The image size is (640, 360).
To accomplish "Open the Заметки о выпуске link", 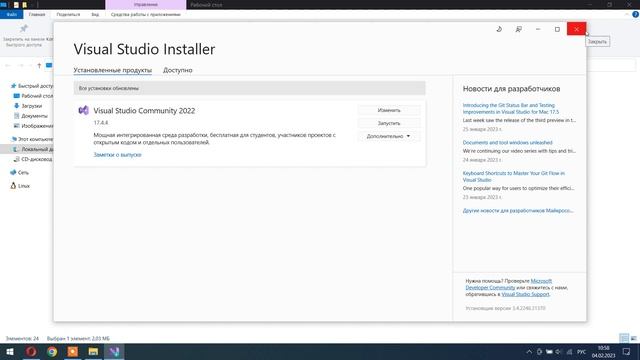I will (x=117, y=155).
